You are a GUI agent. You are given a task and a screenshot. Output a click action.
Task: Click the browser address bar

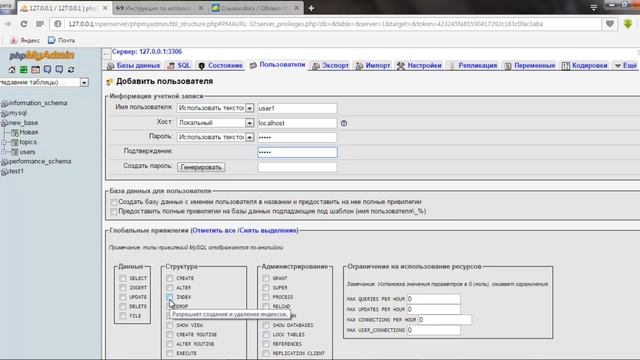pos(327,24)
